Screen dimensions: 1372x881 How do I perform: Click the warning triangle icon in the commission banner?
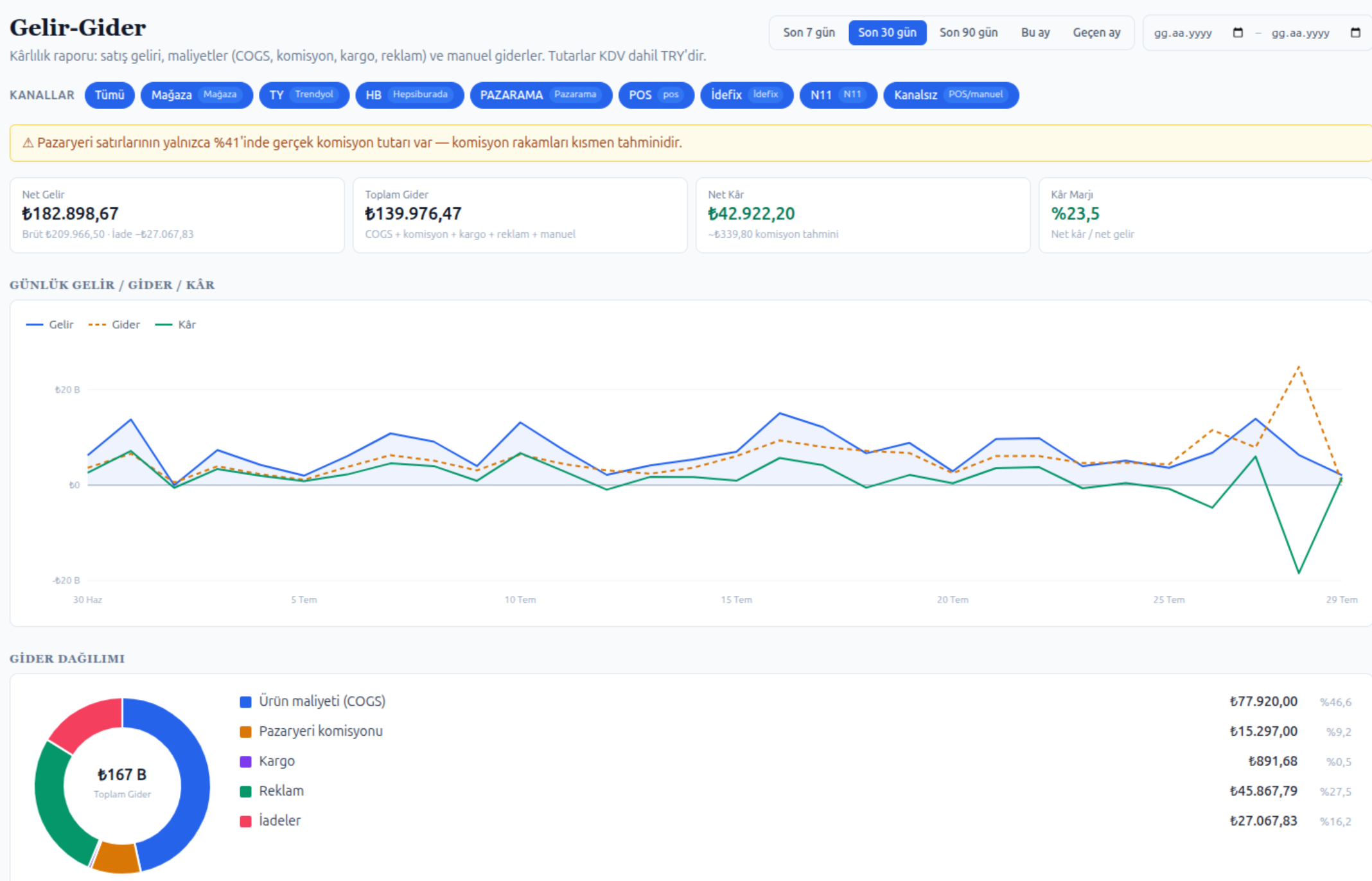pos(28,143)
